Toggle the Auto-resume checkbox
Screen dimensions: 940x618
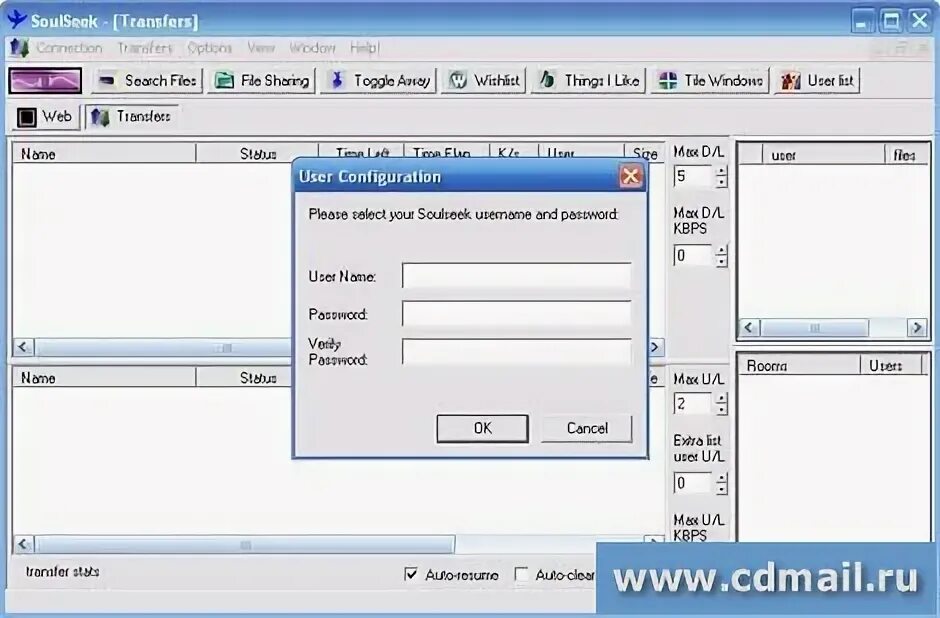[411, 574]
